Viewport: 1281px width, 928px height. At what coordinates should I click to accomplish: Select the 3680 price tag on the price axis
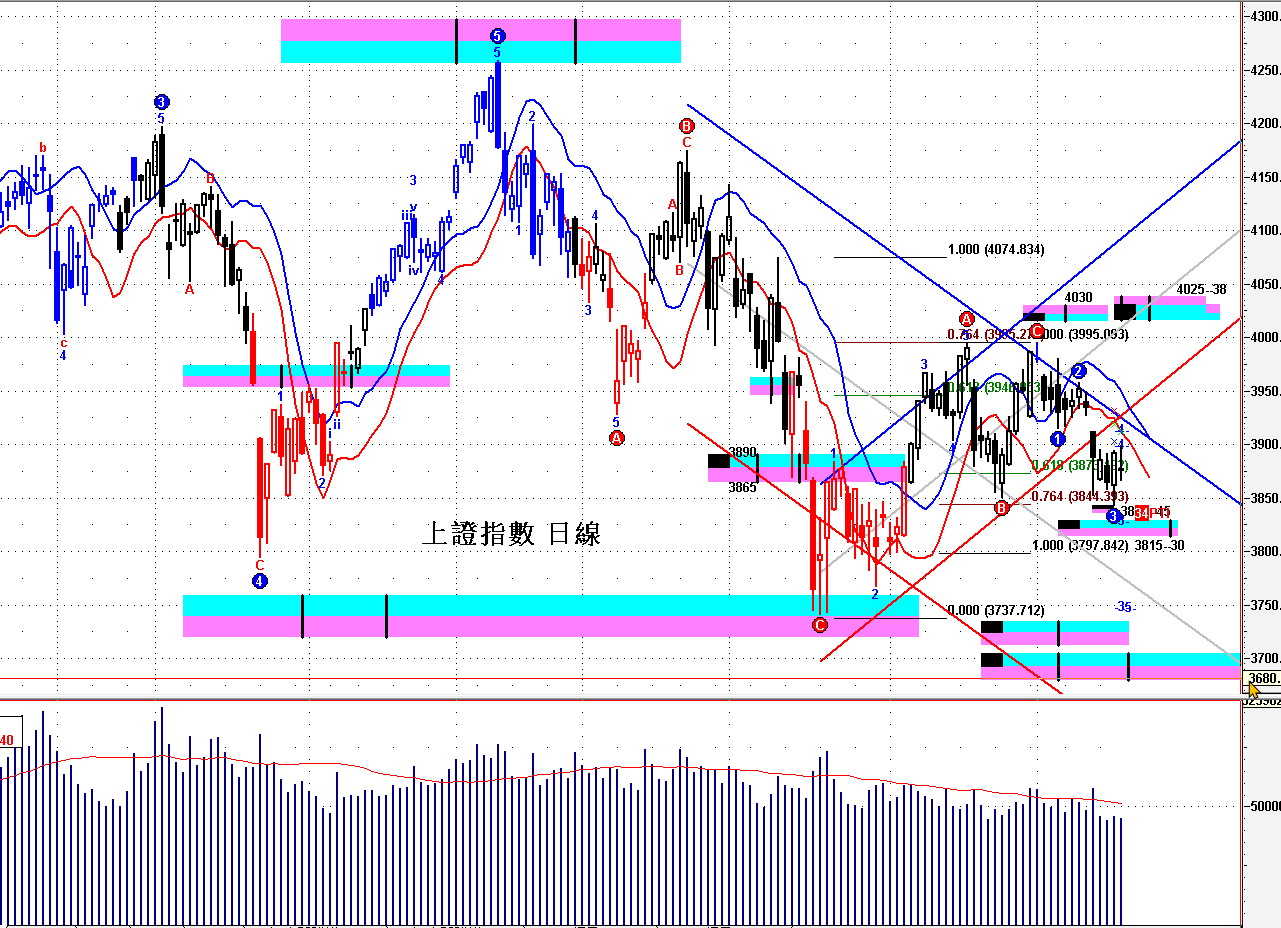pos(1264,679)
